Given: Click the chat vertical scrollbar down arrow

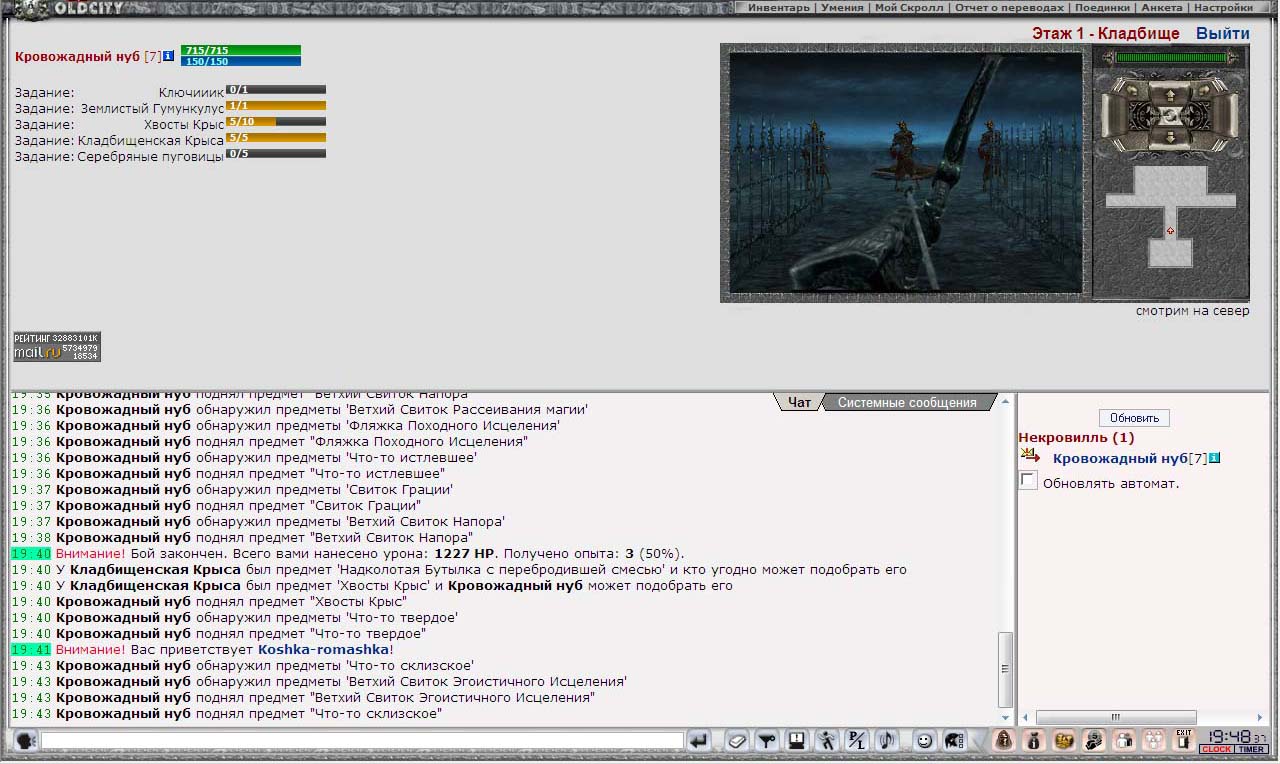Looking at the screenshot, I should click(x=1006, y=717).
